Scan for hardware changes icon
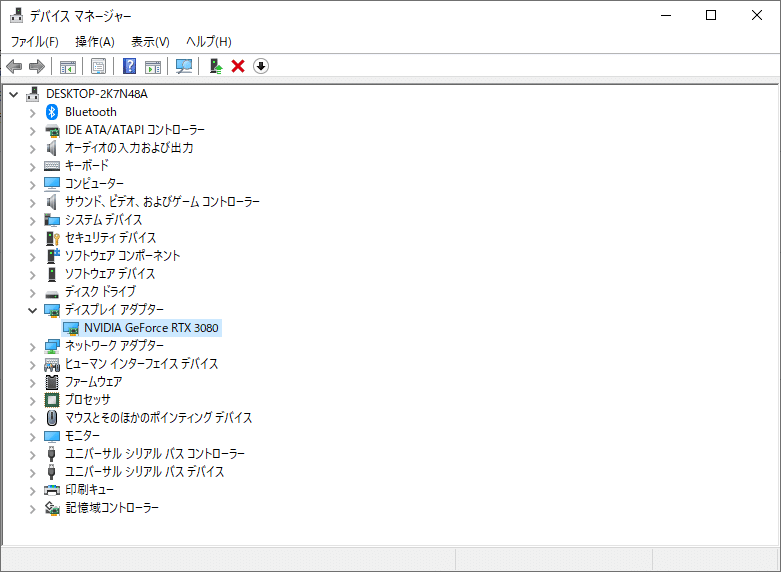Image resolution: width=781 pixels, height=572 pixels. pyautogui.click(x=184, y=66)
